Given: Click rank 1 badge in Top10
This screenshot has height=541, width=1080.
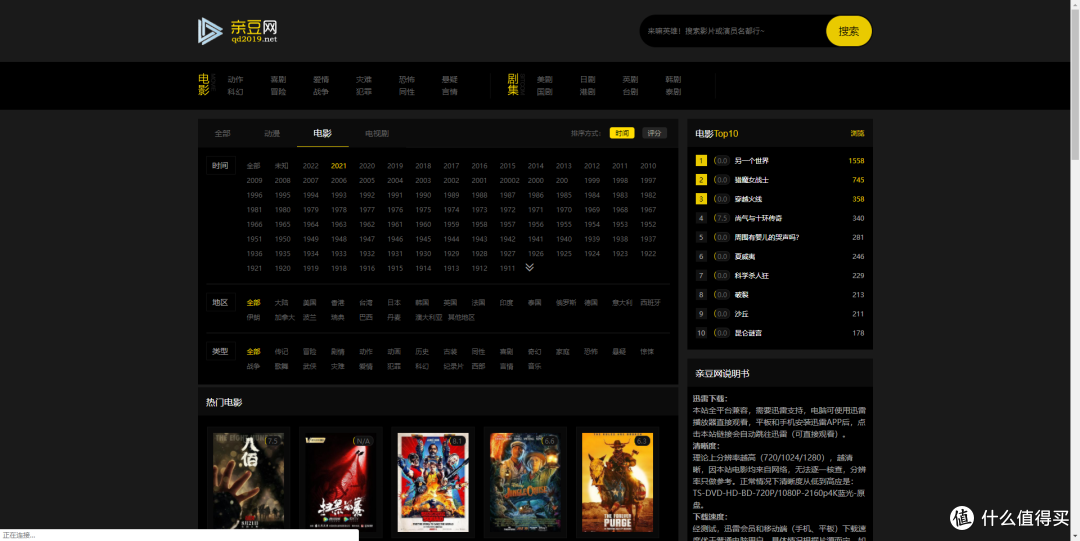Looking at the screenshot, I should pos(701,161).
